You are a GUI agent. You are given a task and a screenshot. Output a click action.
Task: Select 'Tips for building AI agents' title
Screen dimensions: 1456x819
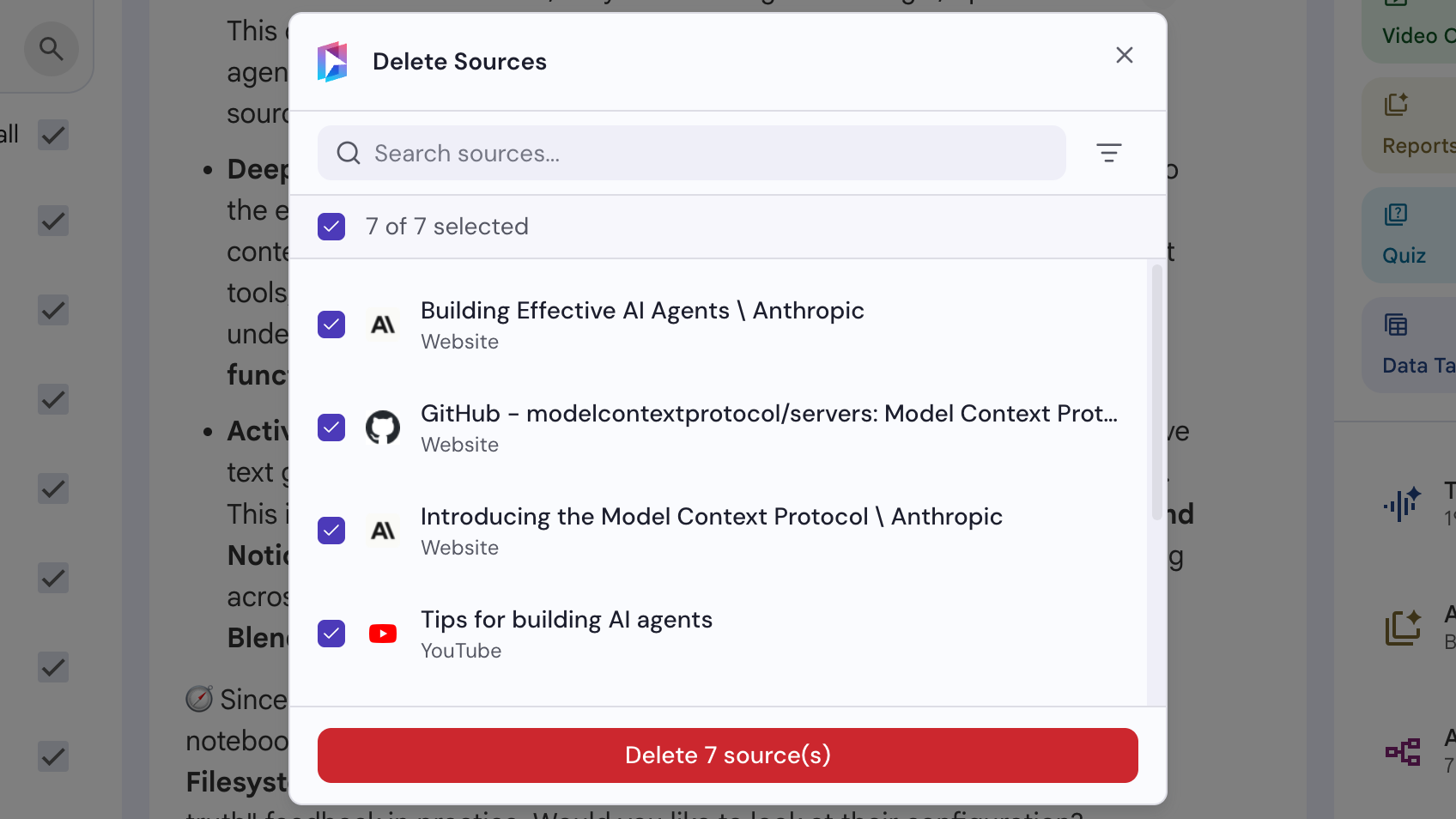(567, 620)
